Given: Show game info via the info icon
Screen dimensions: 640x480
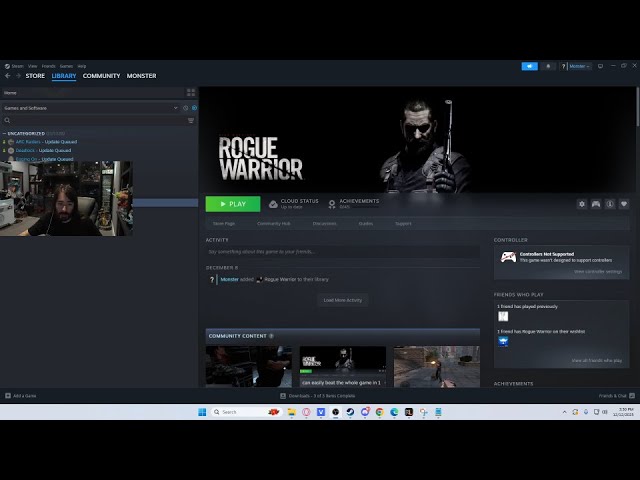Looking at the screenshot, I should pos(610,204).
